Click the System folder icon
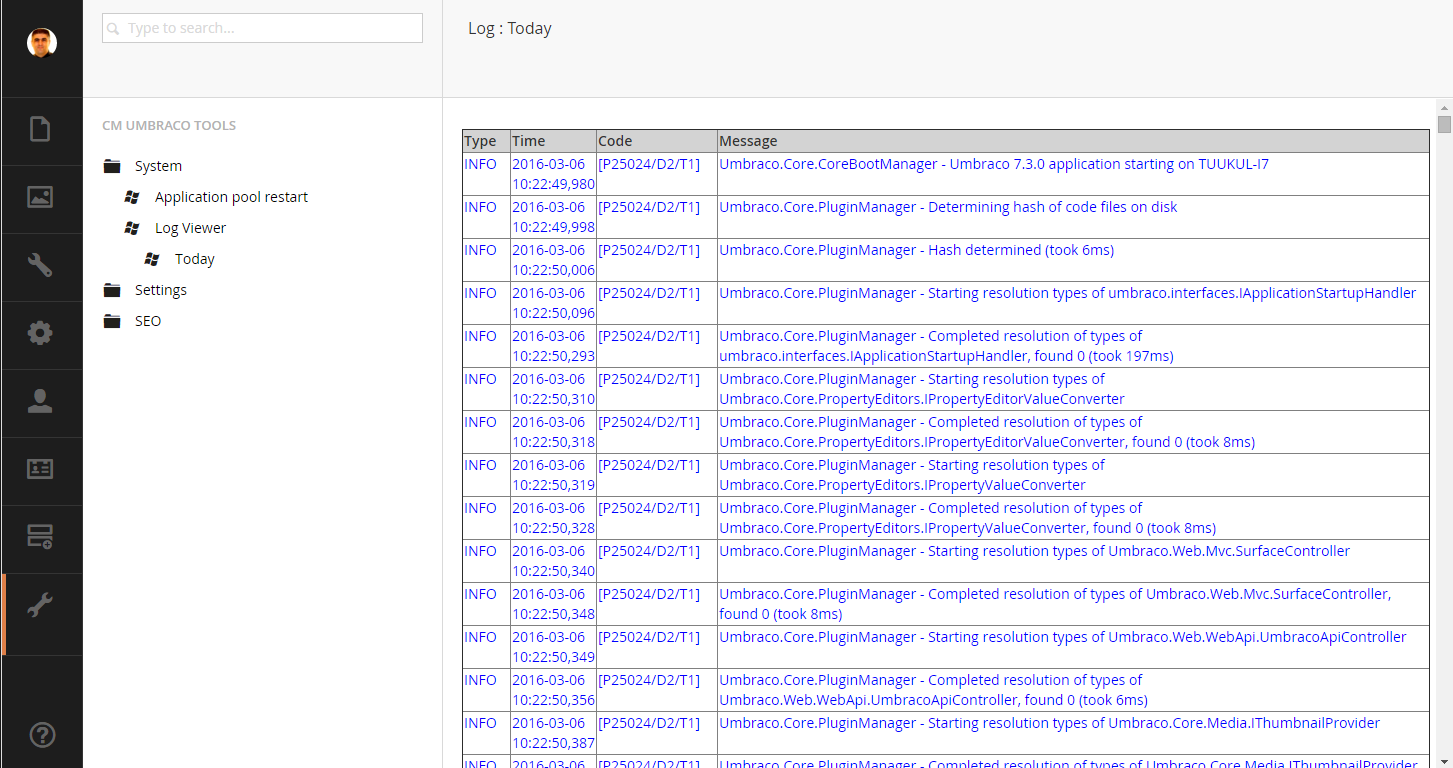Screen dimensions: 1453x768 click(112, 166)
